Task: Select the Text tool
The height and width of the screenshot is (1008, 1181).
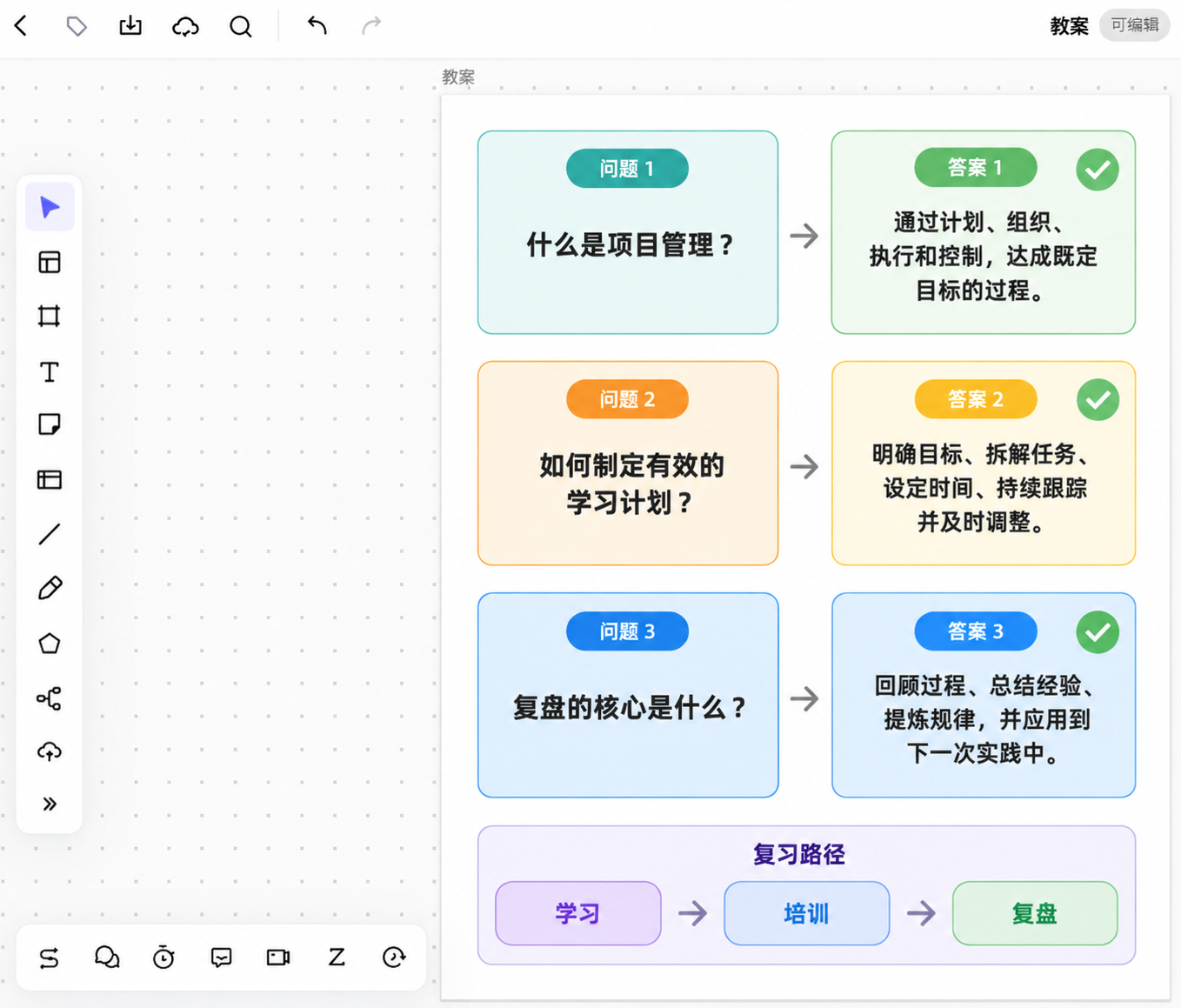Action: click(x=50, y=371)
